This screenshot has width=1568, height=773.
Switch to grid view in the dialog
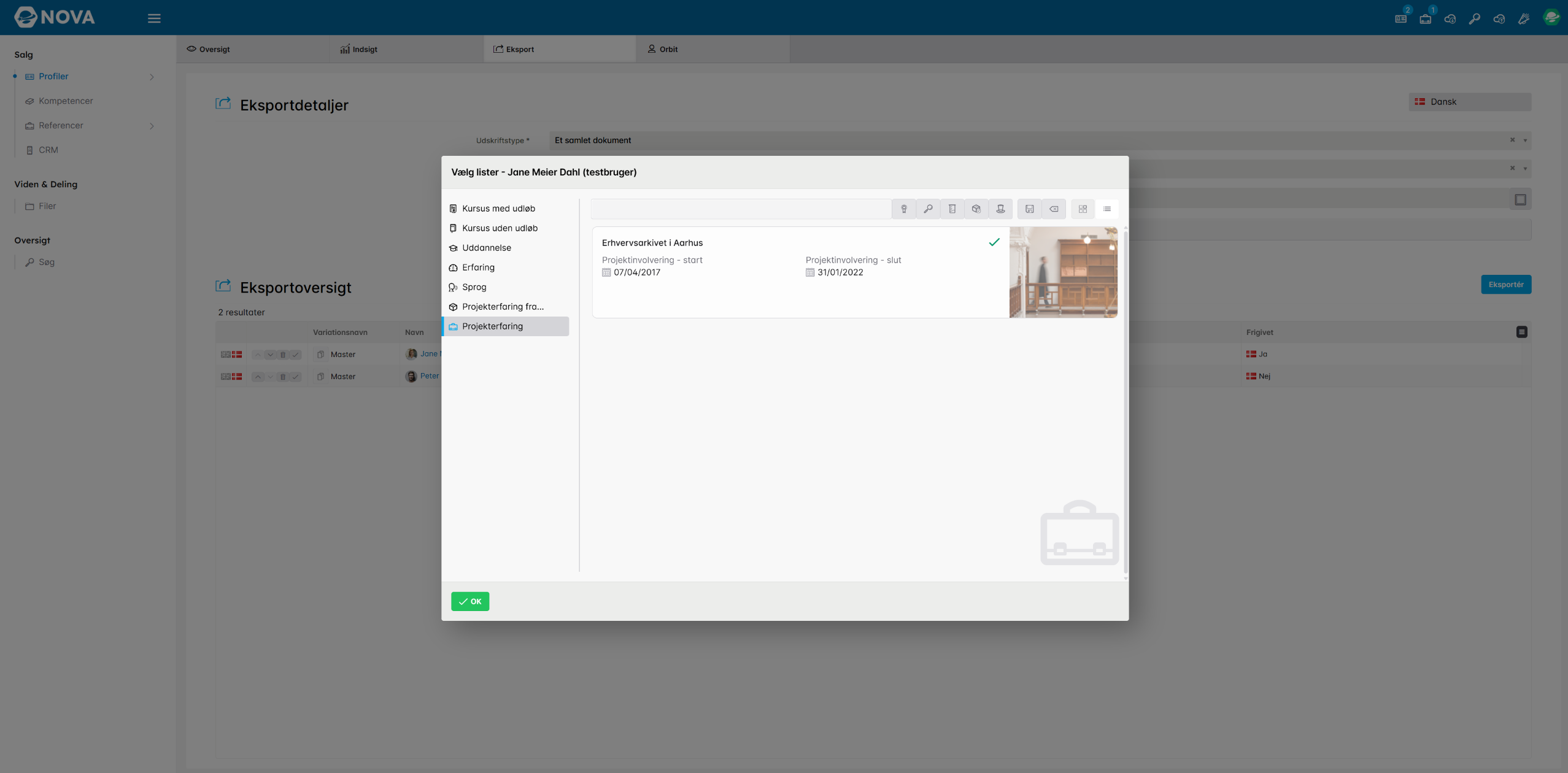tap(1083, 209)
